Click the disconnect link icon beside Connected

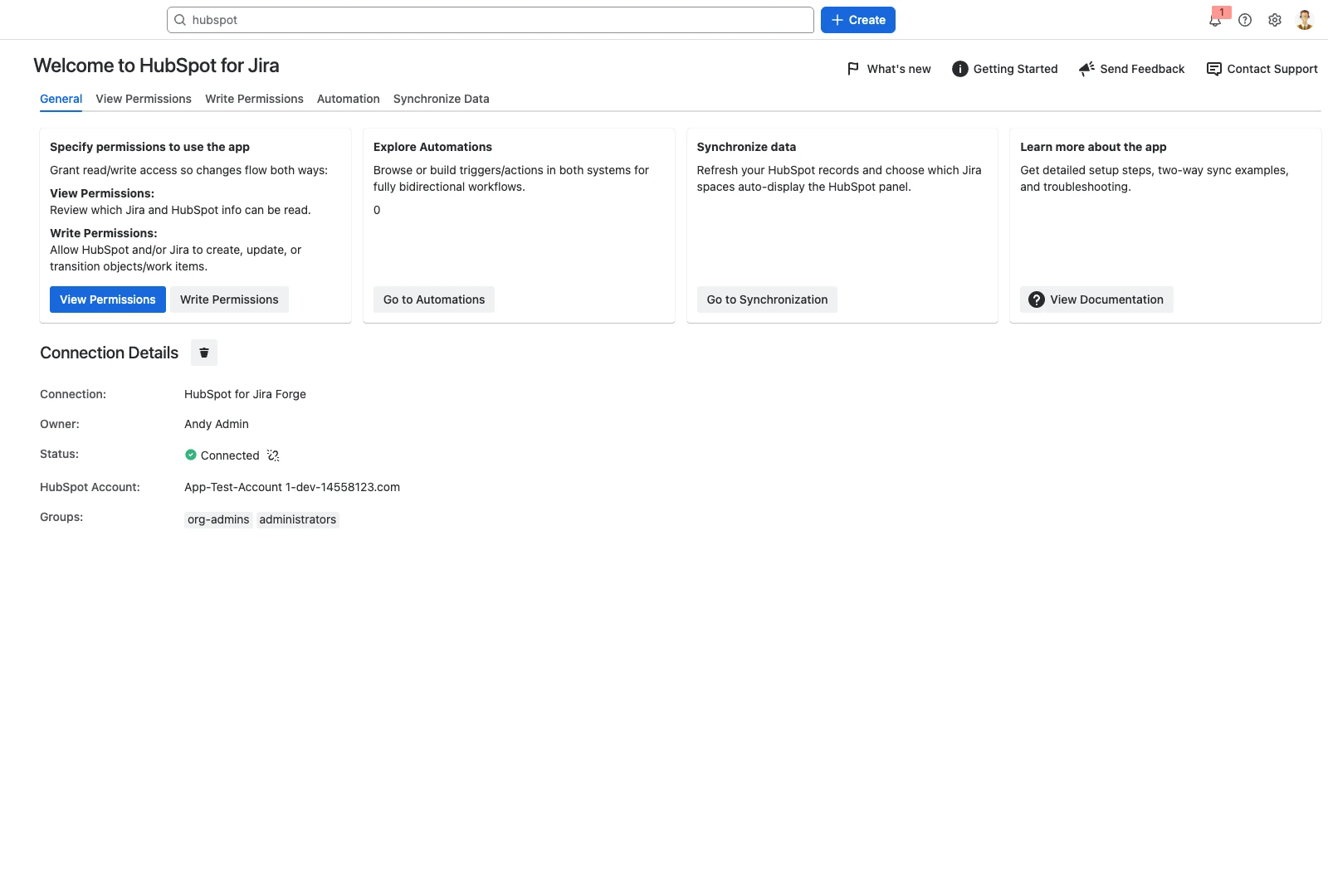point(273,455)
